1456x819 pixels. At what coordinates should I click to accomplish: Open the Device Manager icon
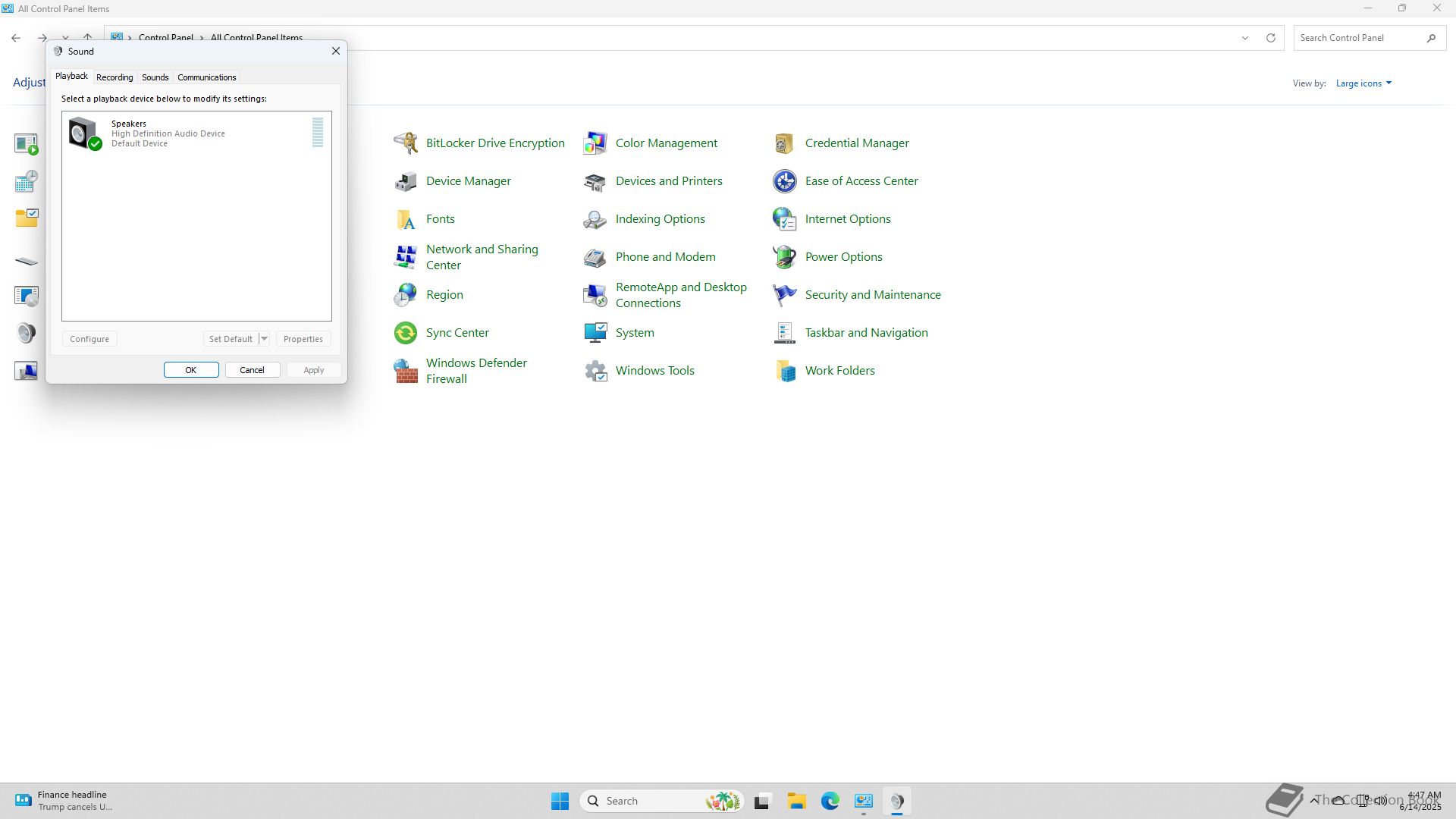coord(406,181)
